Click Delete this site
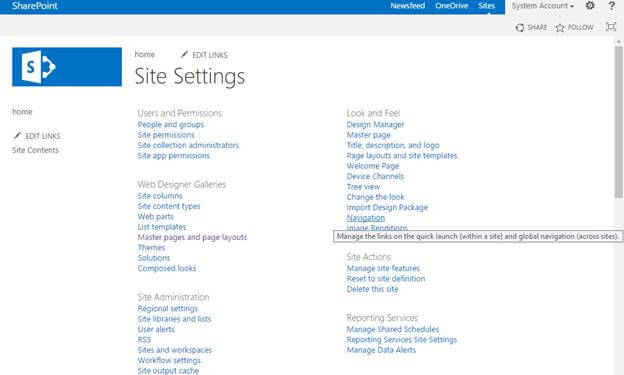 (x=372, y=289)
